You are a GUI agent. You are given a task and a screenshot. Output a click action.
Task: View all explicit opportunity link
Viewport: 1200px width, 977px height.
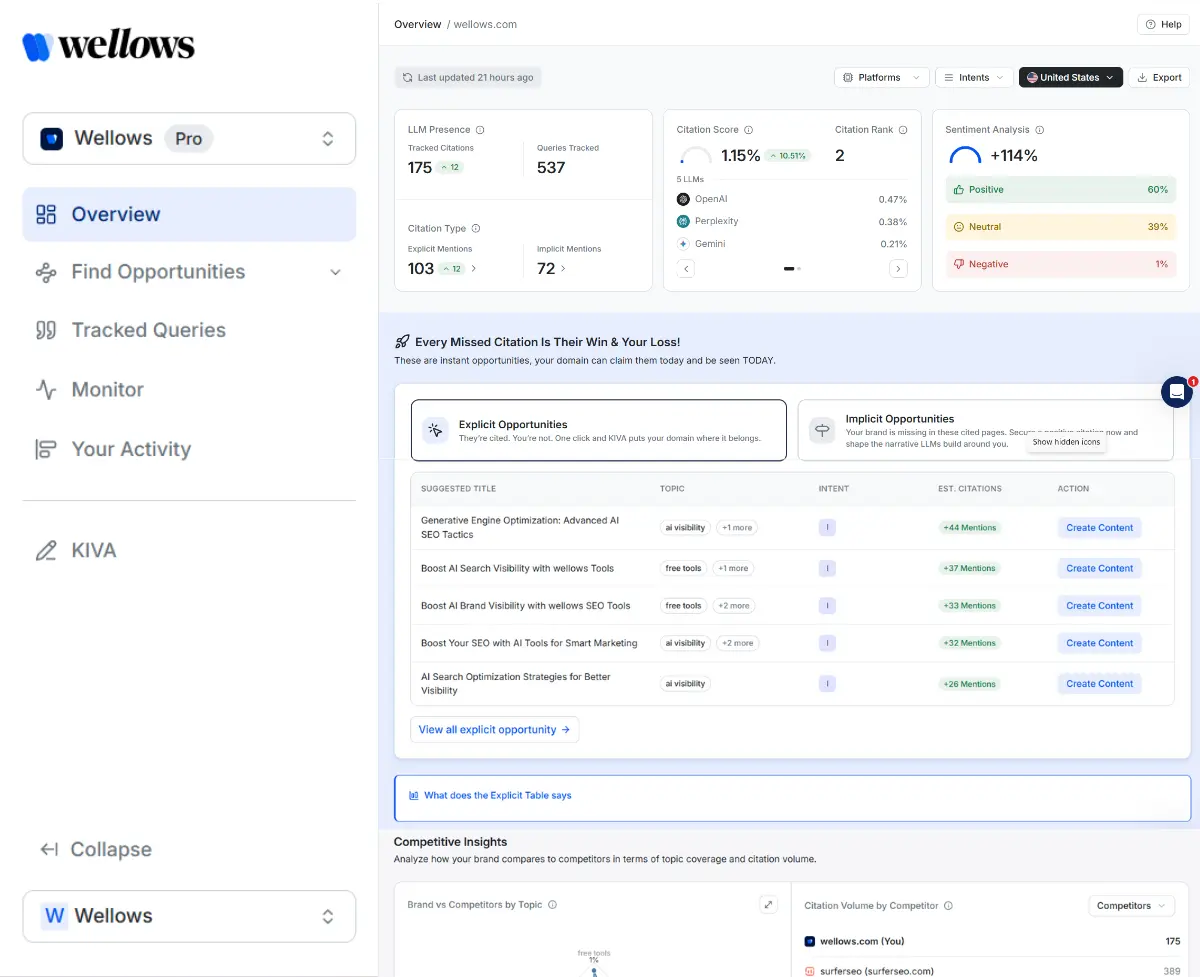494,730
